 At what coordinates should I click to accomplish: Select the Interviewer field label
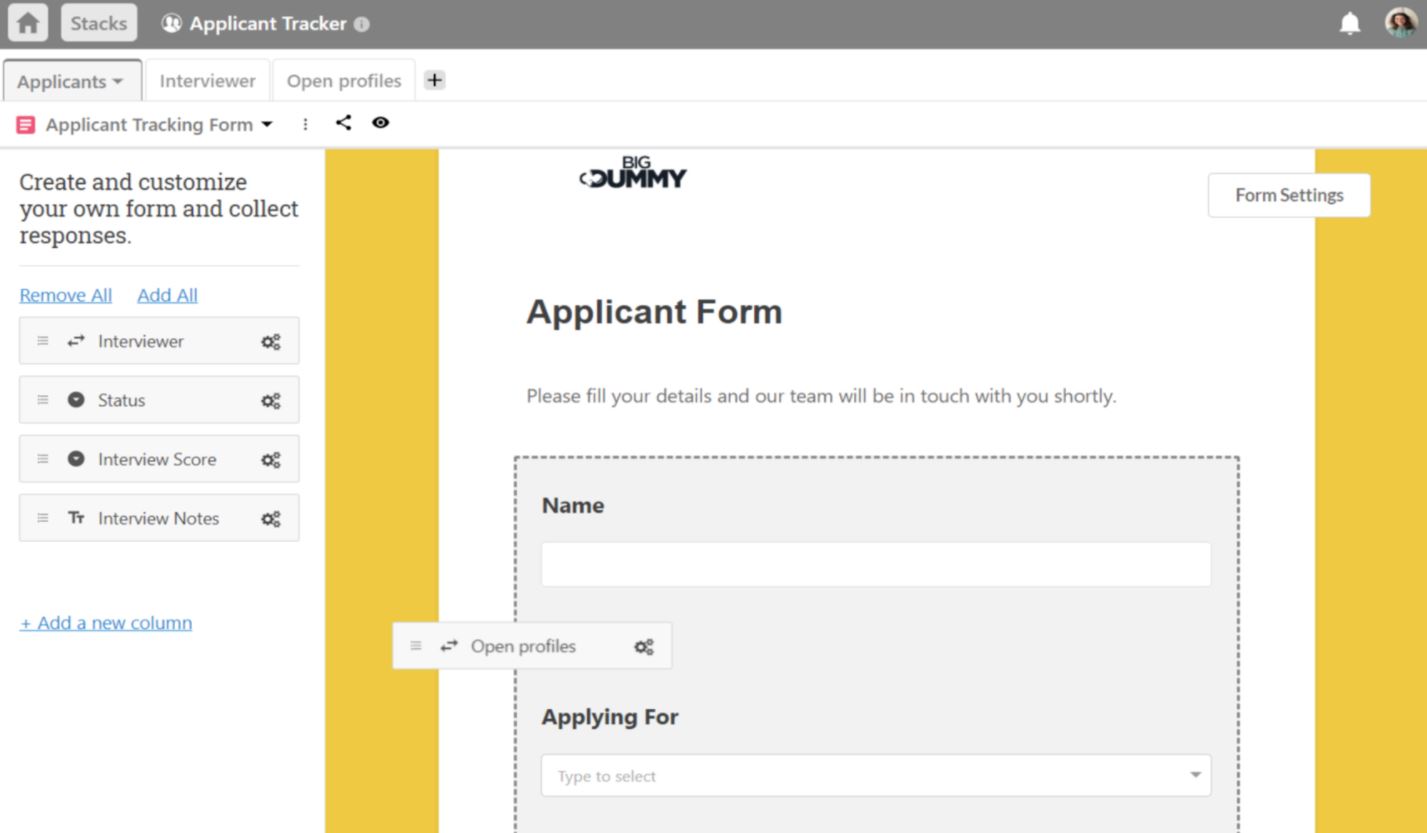(x=141, y=341)
